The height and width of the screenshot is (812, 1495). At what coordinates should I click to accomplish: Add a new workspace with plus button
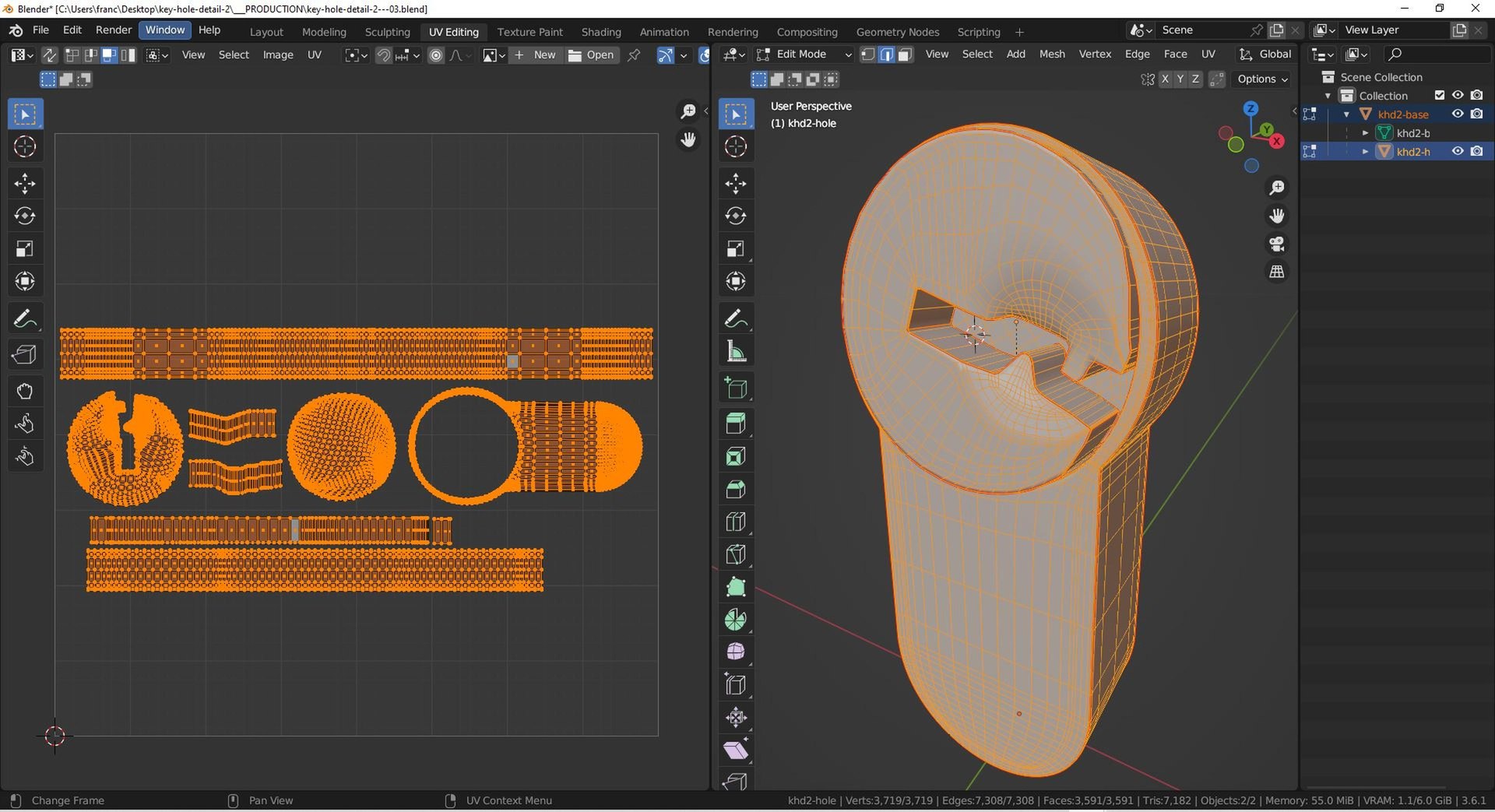pos(1019,32)
